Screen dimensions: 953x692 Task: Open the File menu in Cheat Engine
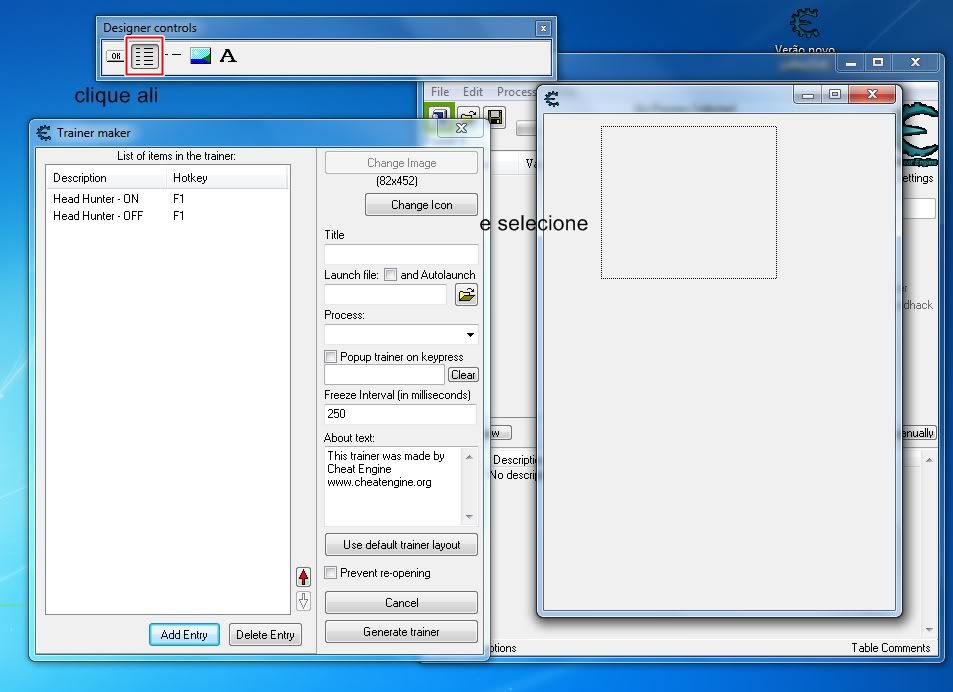(x=440, y=92)
